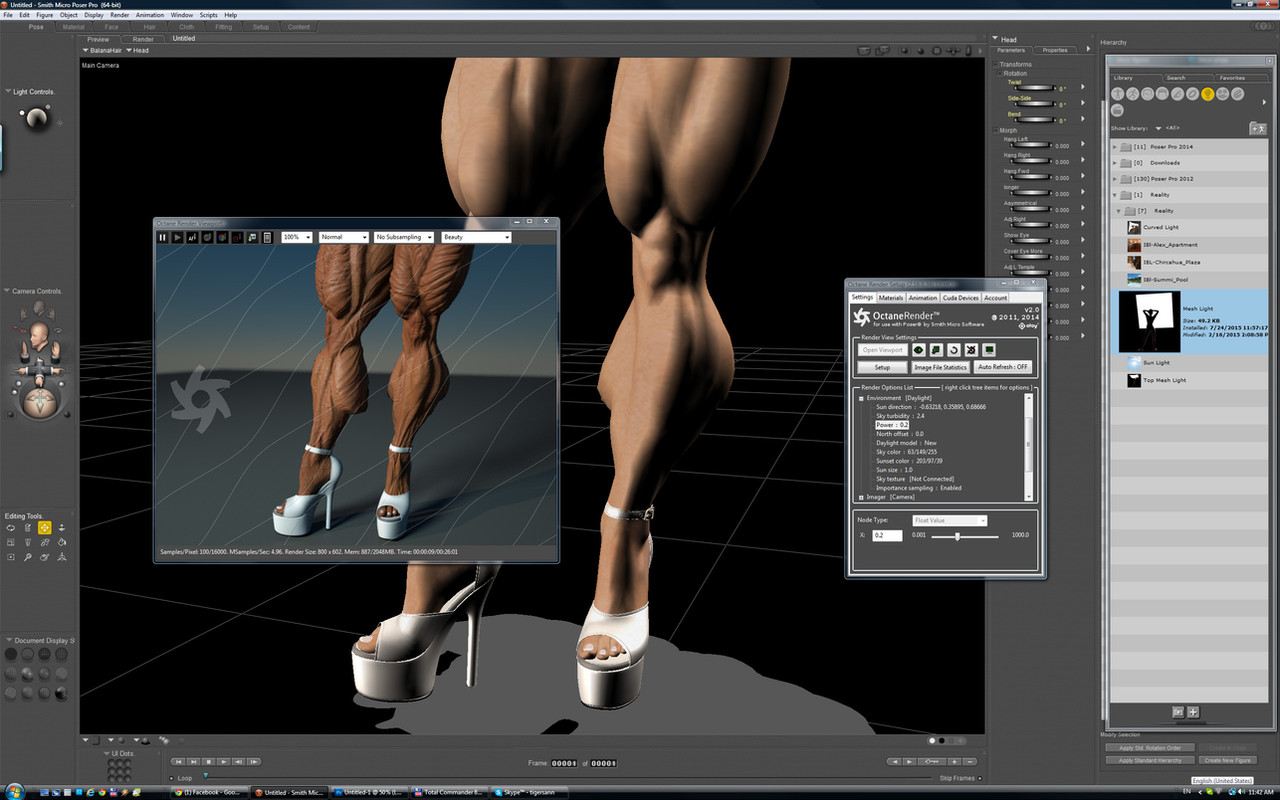
Task: Open Image File Statistics
Action: (x=940, y=367)
